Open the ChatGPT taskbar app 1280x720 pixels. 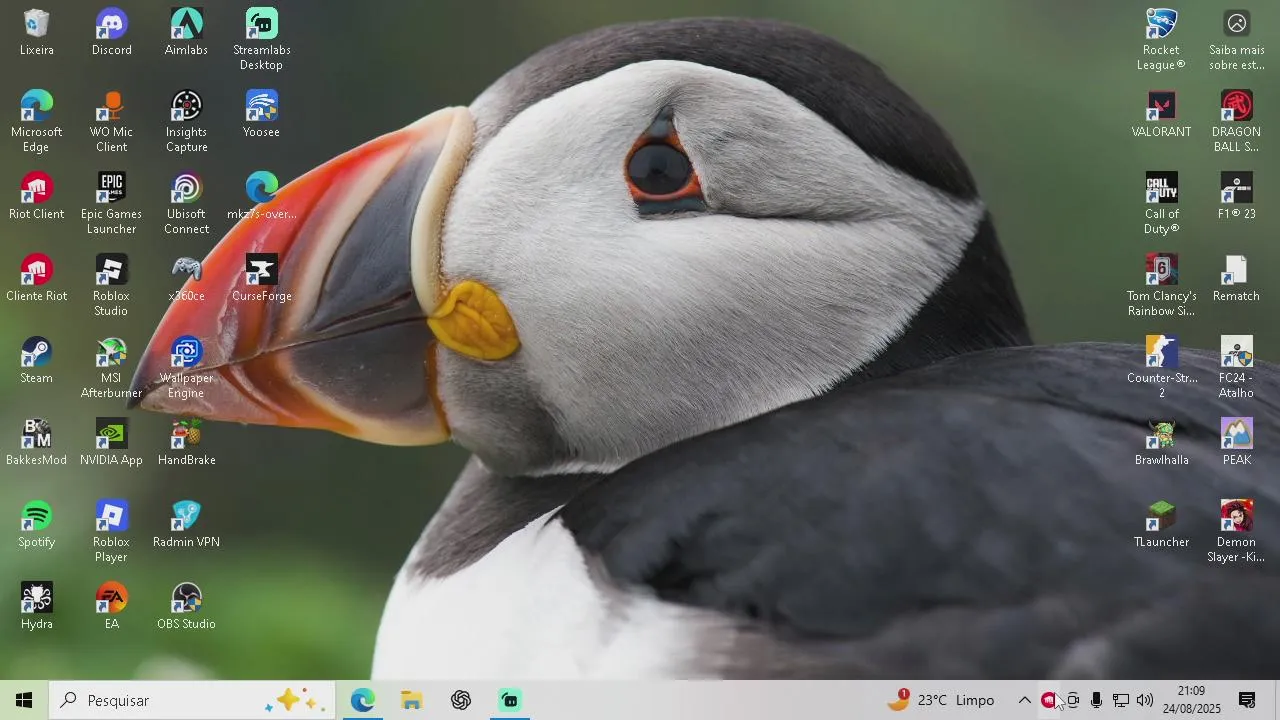tap(460, 700)
